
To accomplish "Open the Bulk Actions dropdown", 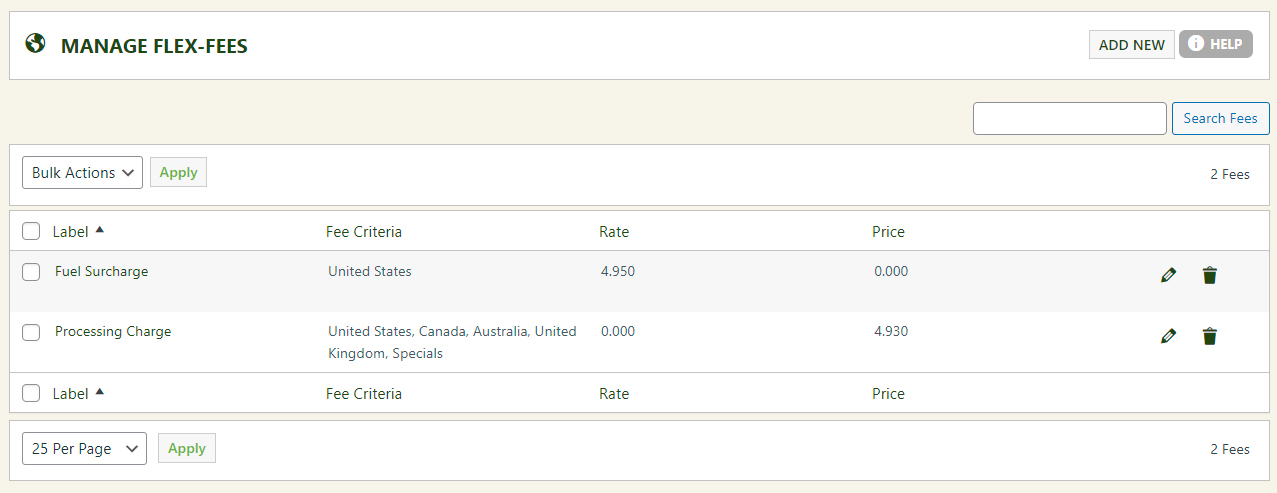I will [x=82, y=173].
